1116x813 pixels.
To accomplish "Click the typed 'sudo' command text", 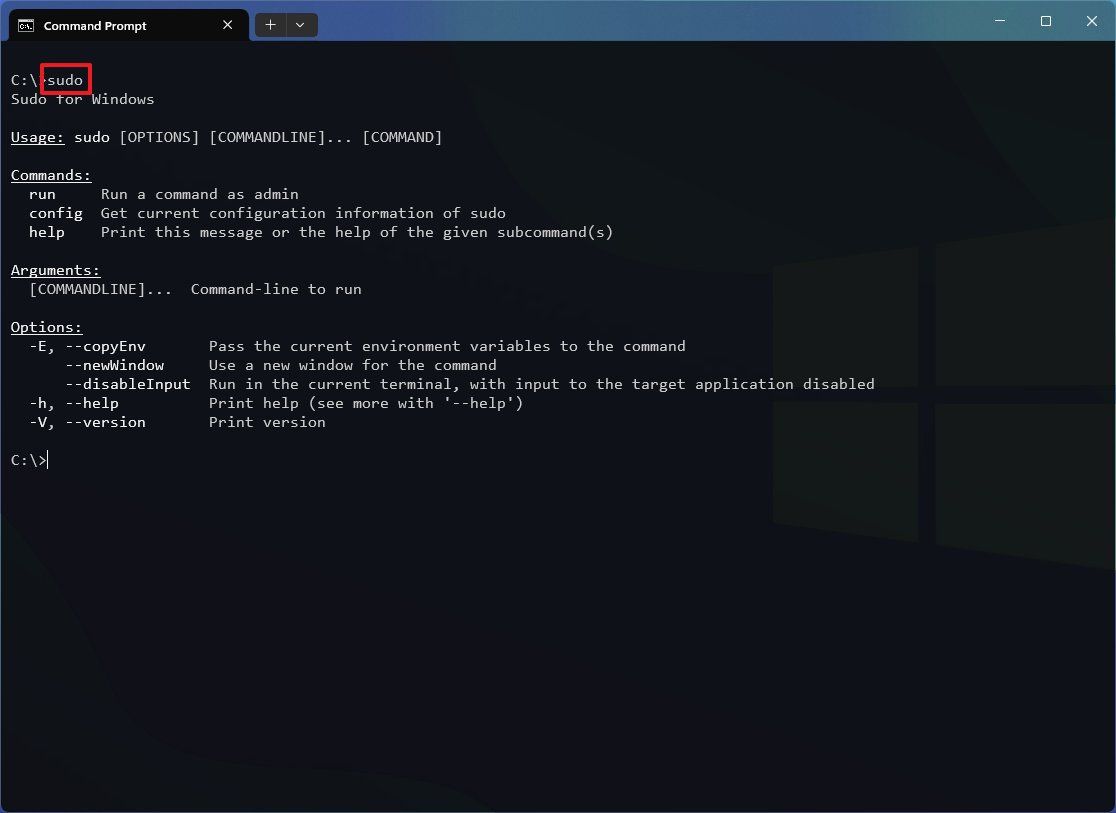I will pos(65,80).
